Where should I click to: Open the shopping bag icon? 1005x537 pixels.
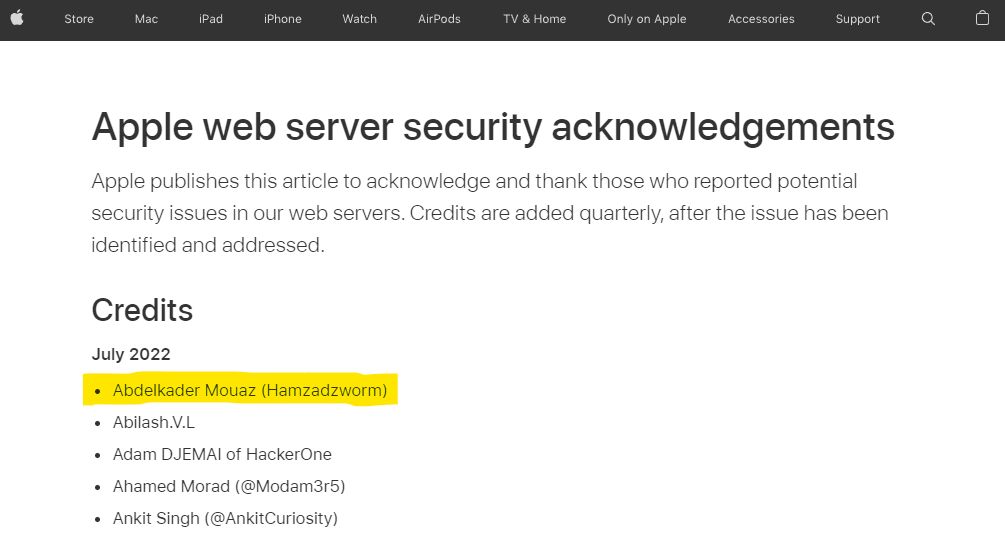982,19
